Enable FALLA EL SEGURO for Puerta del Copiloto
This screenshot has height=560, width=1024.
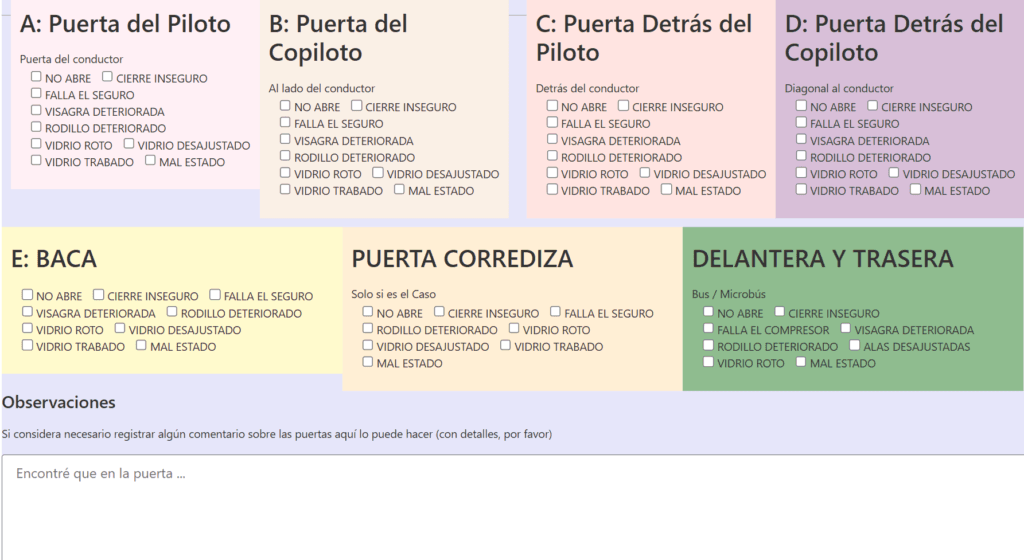285,123
